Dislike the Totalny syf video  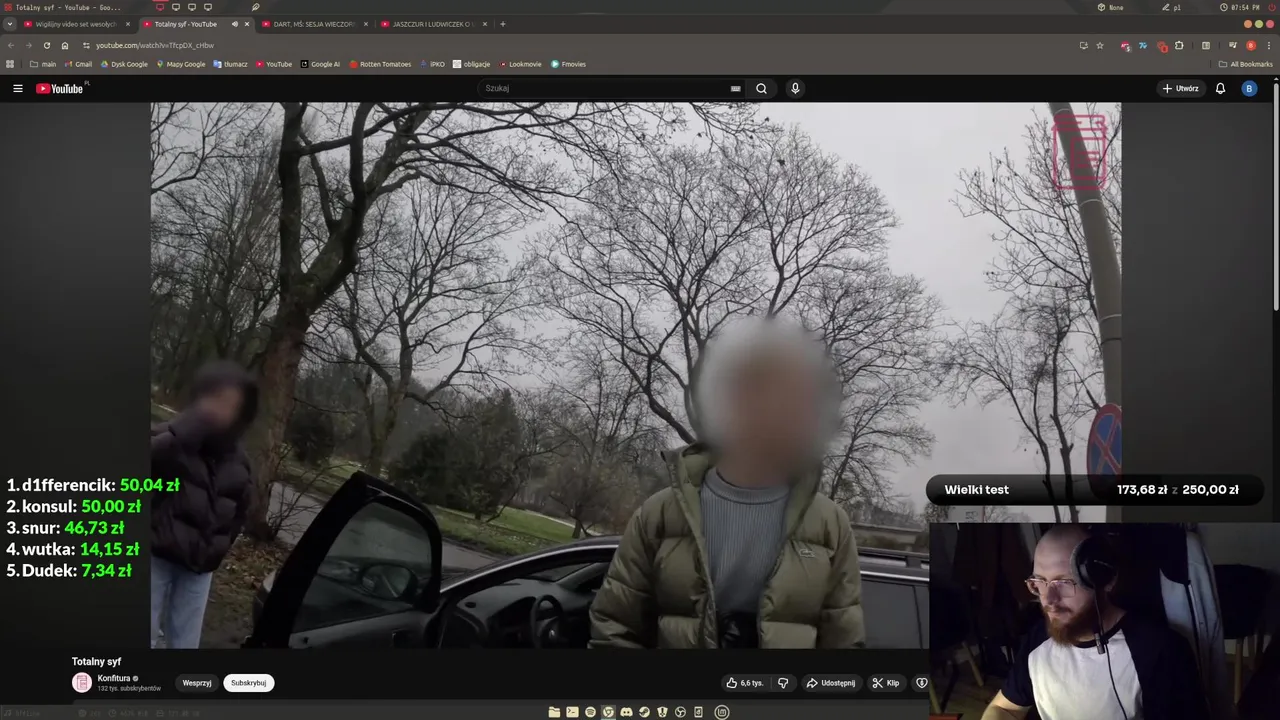pyautogui.click(x=783, y=683)
